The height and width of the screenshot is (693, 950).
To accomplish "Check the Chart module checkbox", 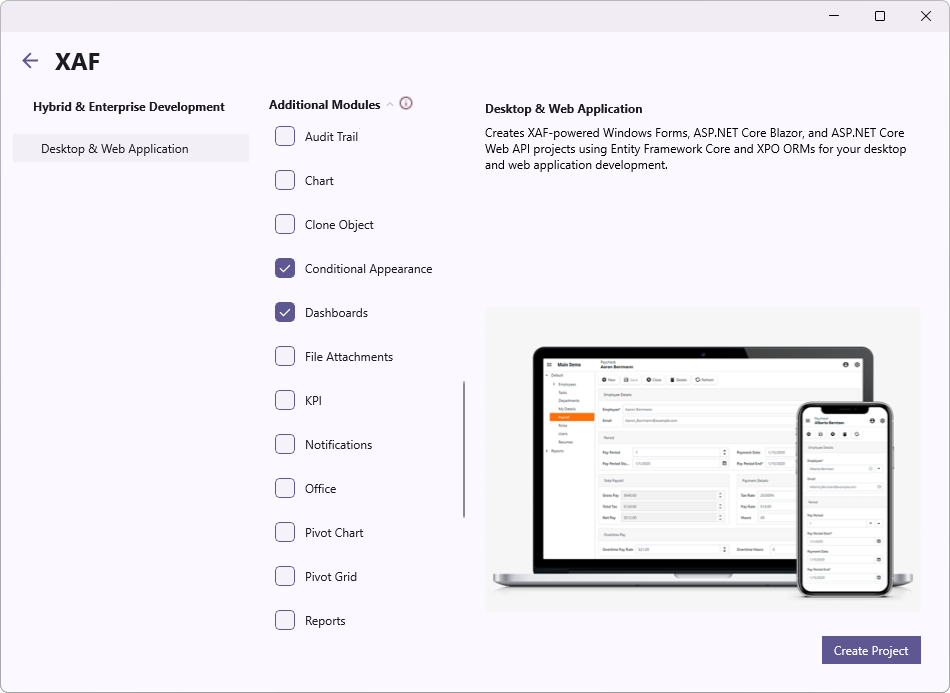I will tap(285, 181).
